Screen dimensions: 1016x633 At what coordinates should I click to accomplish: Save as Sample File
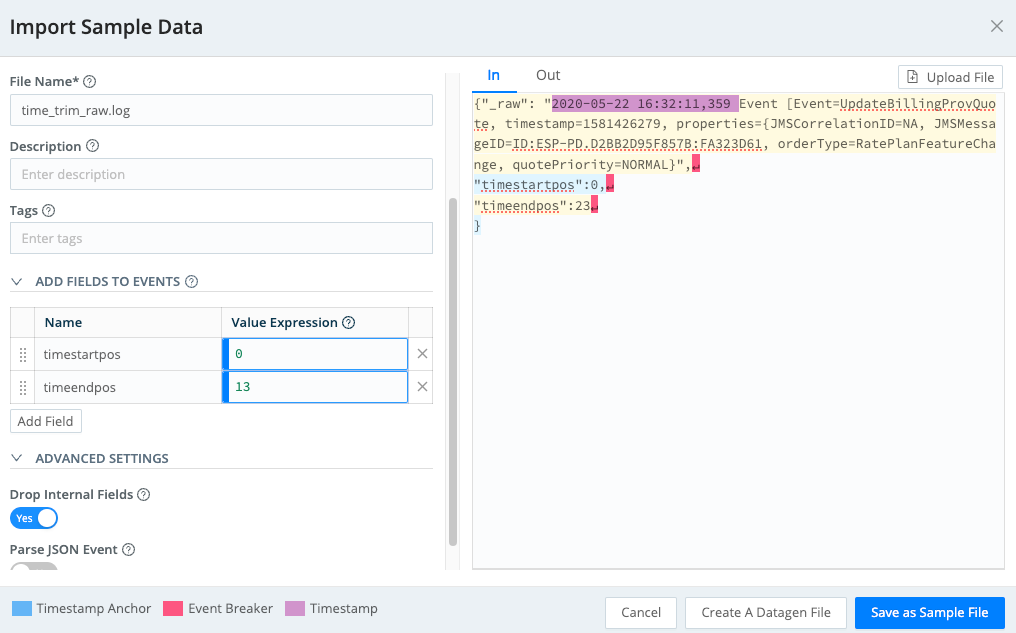pos(929,612)
